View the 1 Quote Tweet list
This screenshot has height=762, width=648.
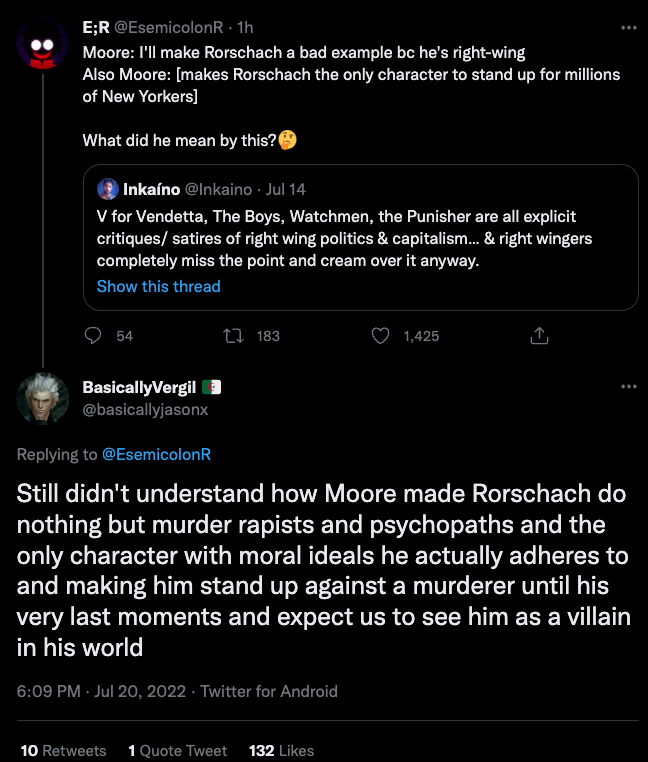point(178,750)
